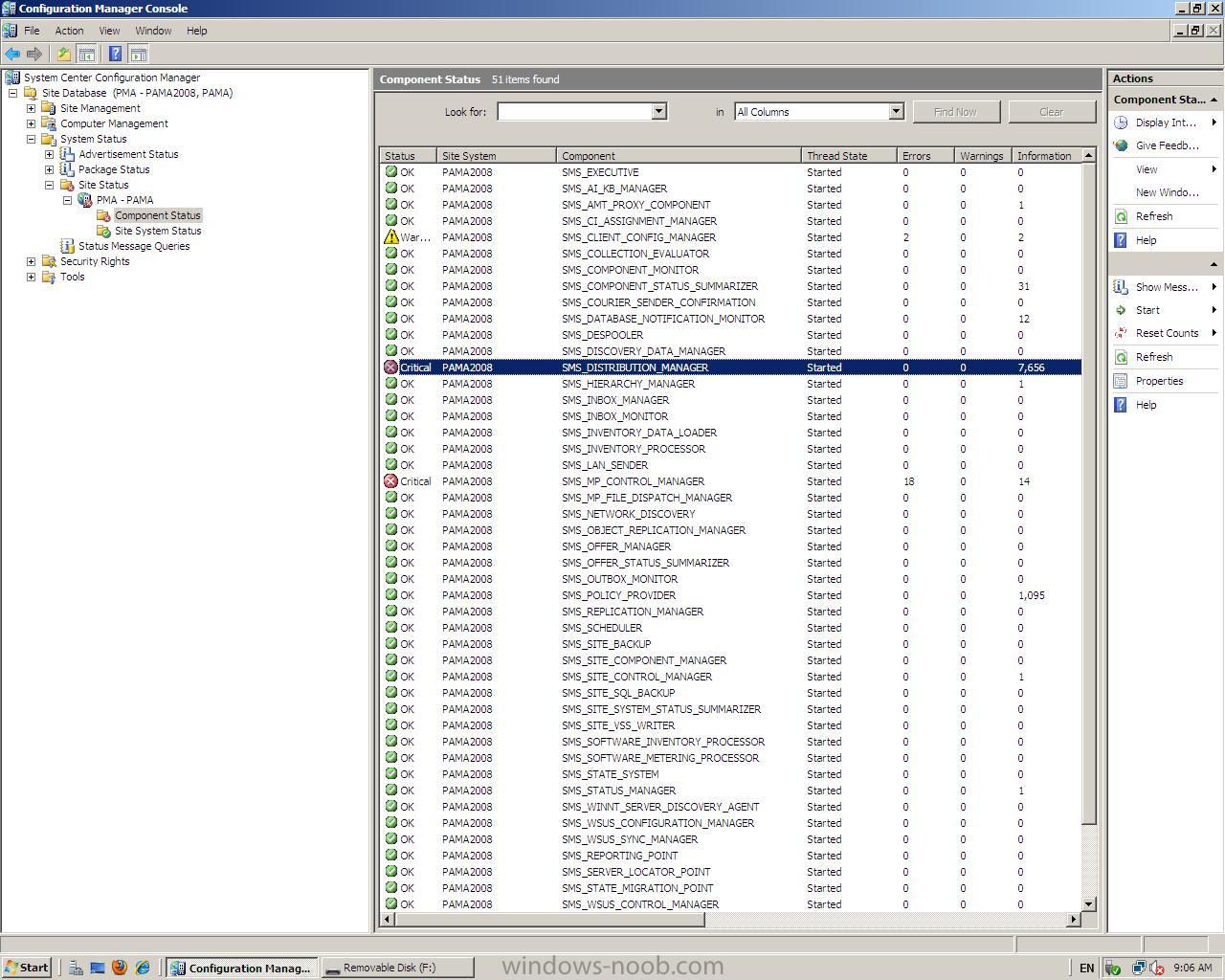The width and height of the screenshot is (1225, 980).
Task: Collapse the System Status node
Action: point(31,139)
